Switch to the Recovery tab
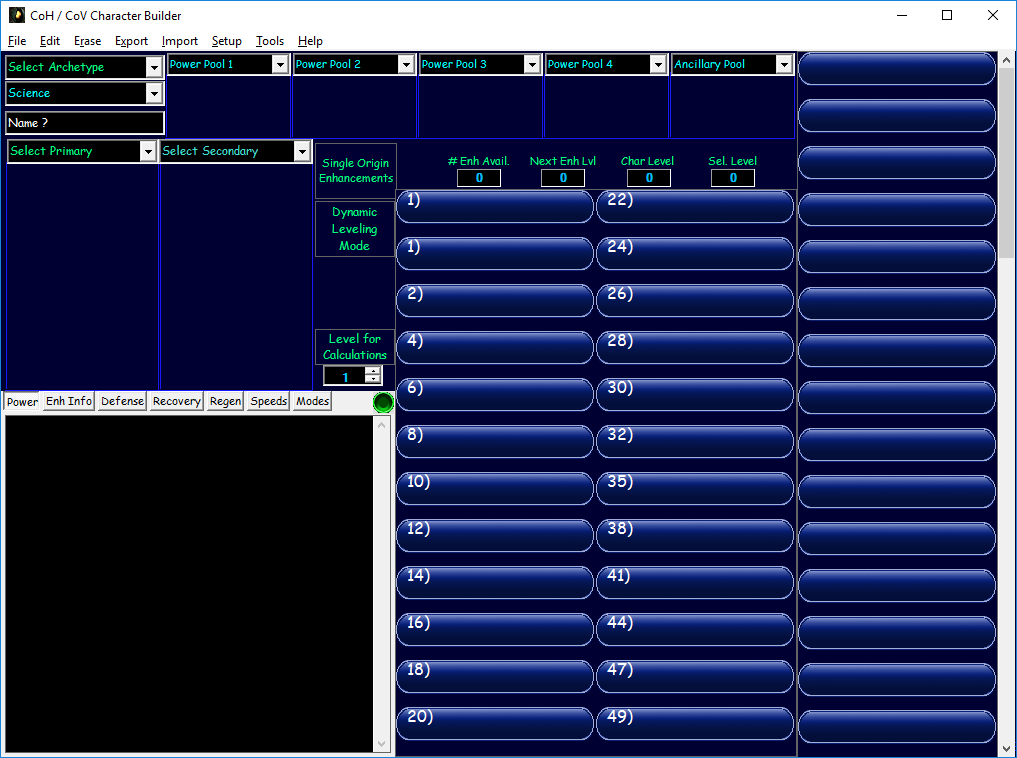Viewport: 1017px width, 758px height. 176,401
